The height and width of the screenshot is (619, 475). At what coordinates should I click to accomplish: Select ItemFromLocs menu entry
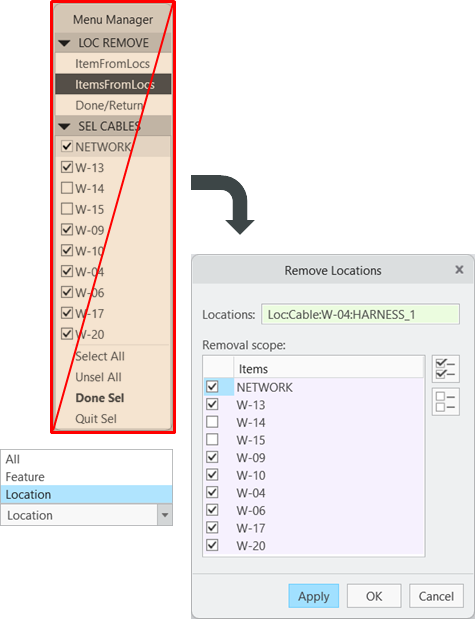click(113, 64)
